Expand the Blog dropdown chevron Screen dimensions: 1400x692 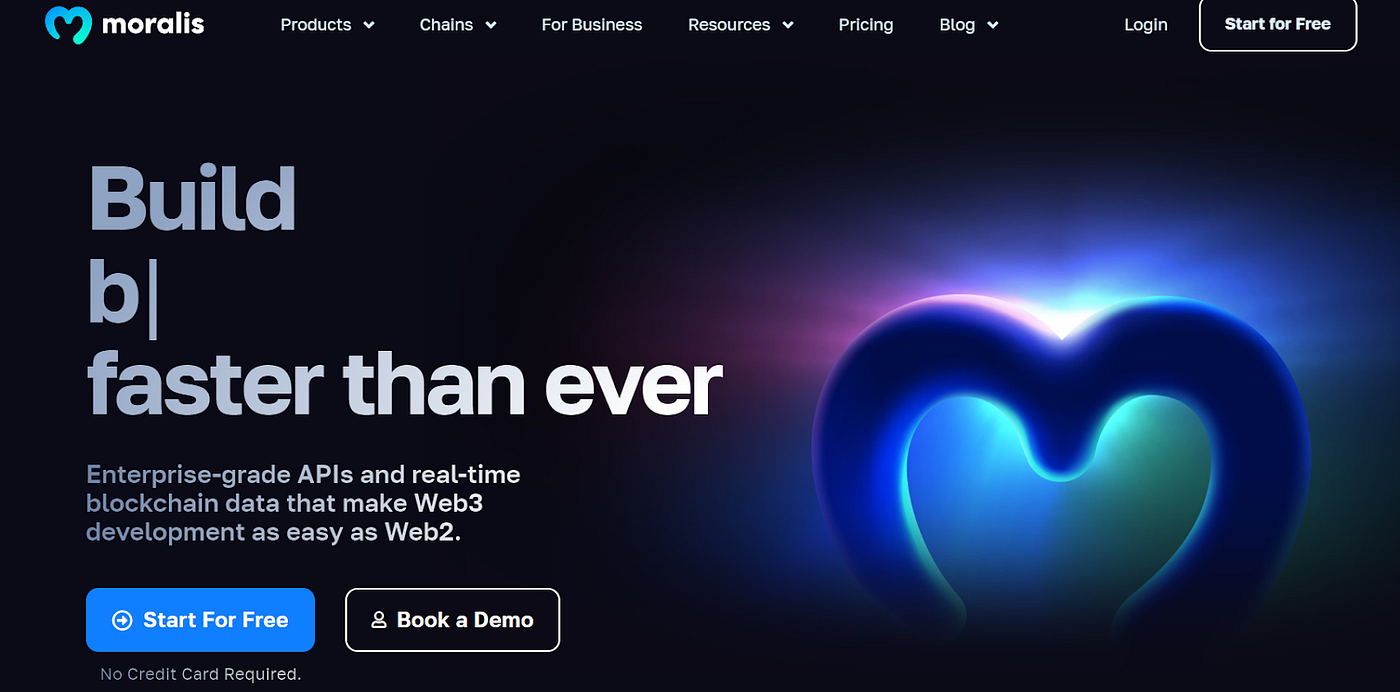point(993,25)
